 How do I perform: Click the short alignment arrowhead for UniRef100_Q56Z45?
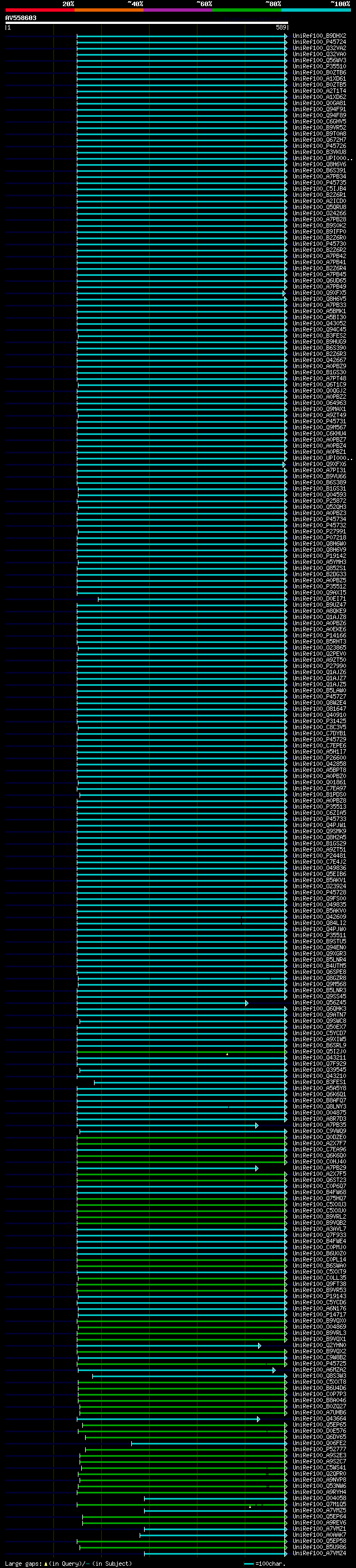point(246,1003)
